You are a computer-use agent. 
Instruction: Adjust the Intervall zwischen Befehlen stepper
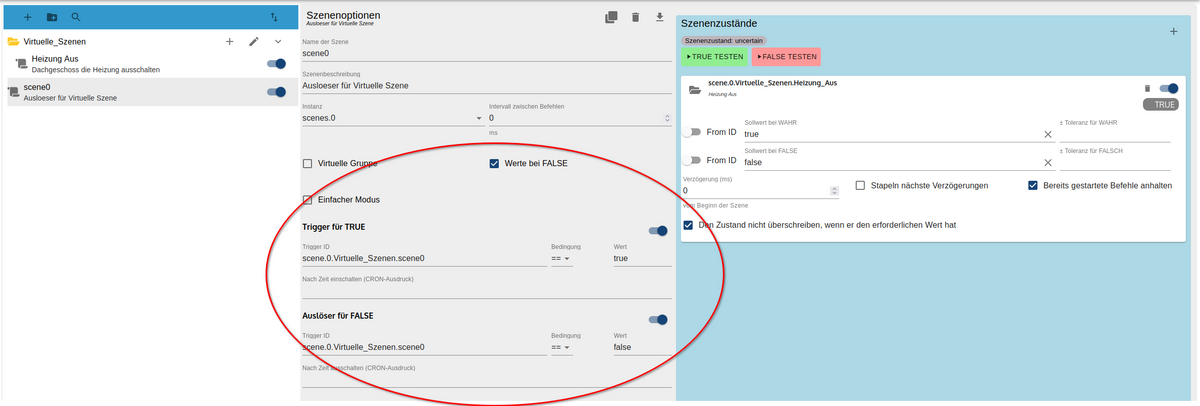[x=667, y=118]
